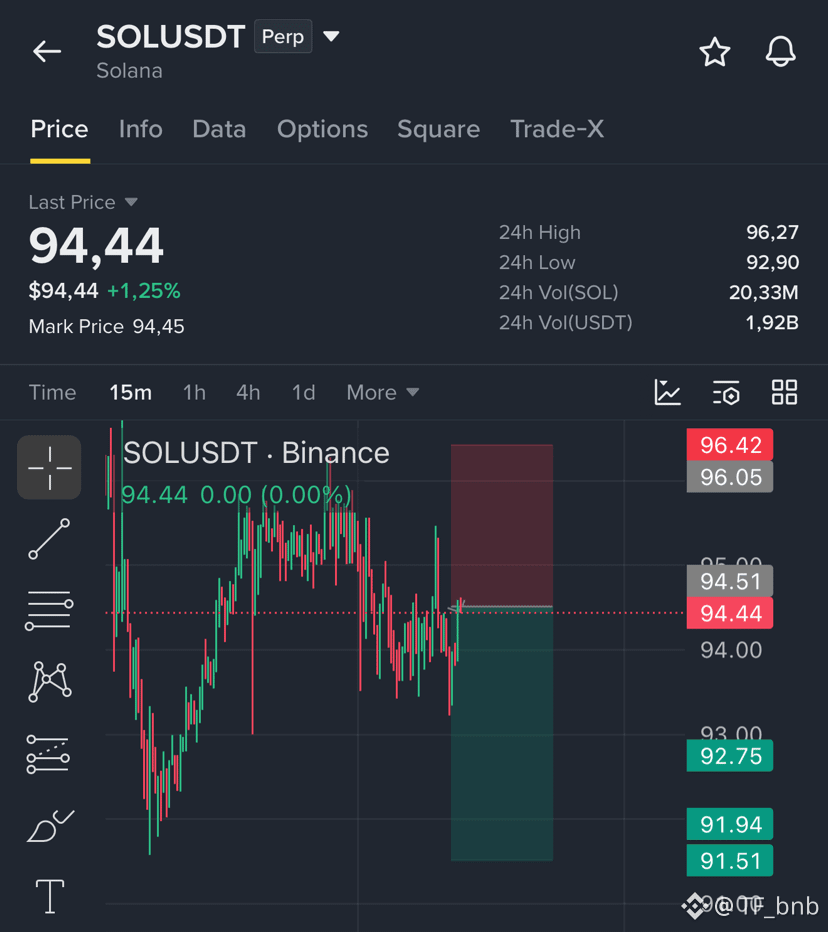Open chart settings icon
This screenshot has width=828, height=932.
click(x=726, y=392)
